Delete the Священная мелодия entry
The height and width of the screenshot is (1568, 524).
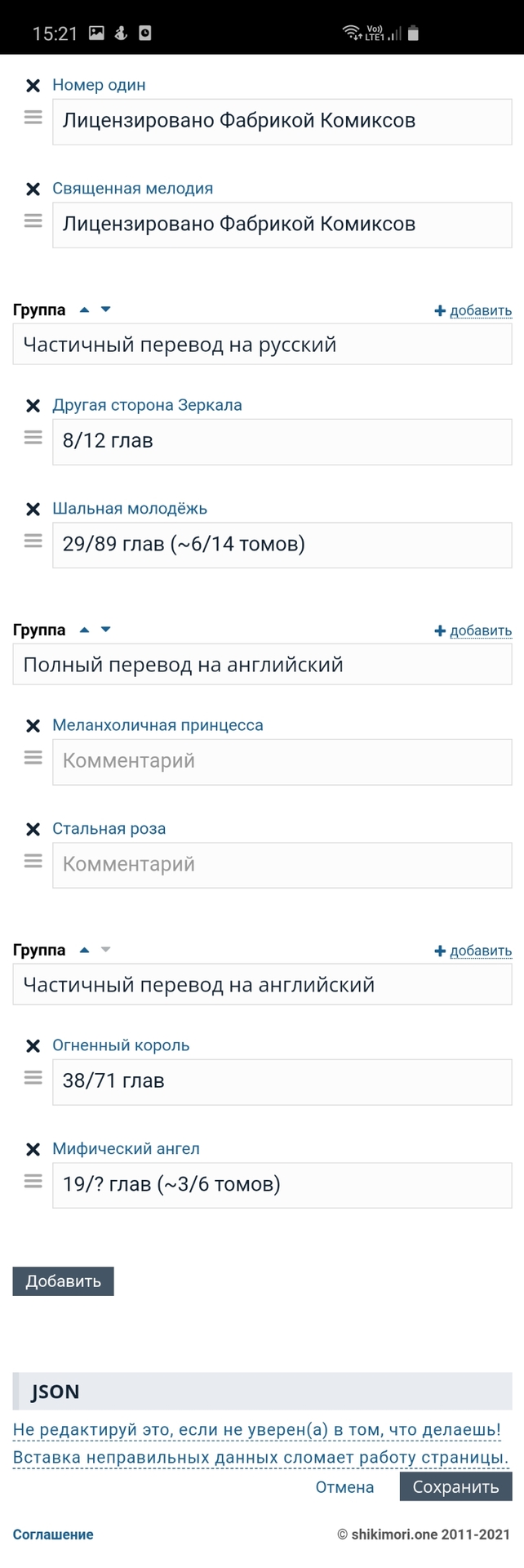(x=33, y=189)
